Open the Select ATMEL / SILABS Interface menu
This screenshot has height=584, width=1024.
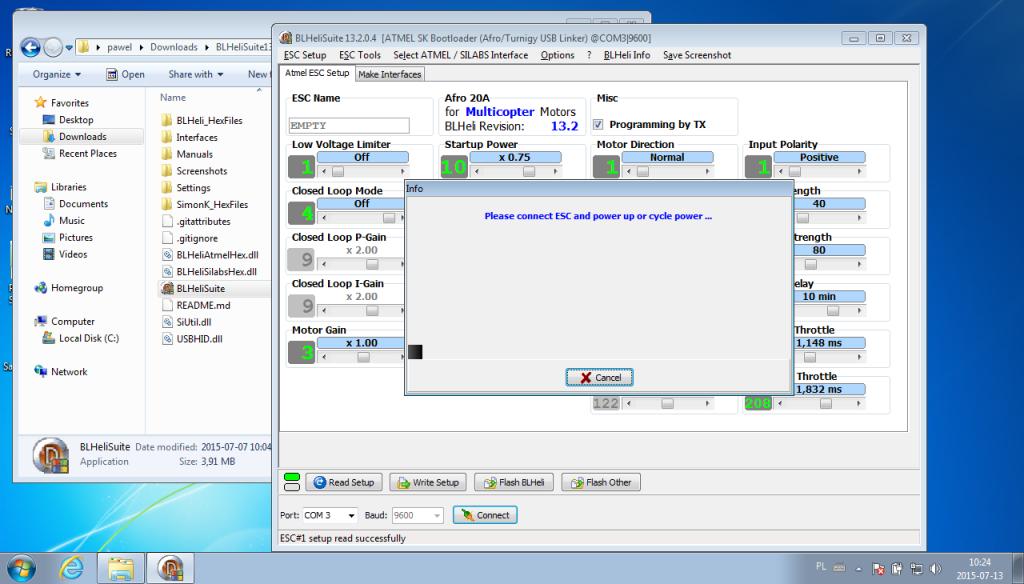click(x=460, y=55)
